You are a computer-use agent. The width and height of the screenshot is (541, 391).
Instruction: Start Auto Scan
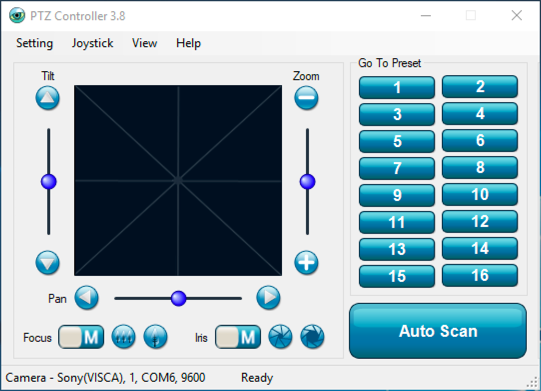click(x=438, y=331)
